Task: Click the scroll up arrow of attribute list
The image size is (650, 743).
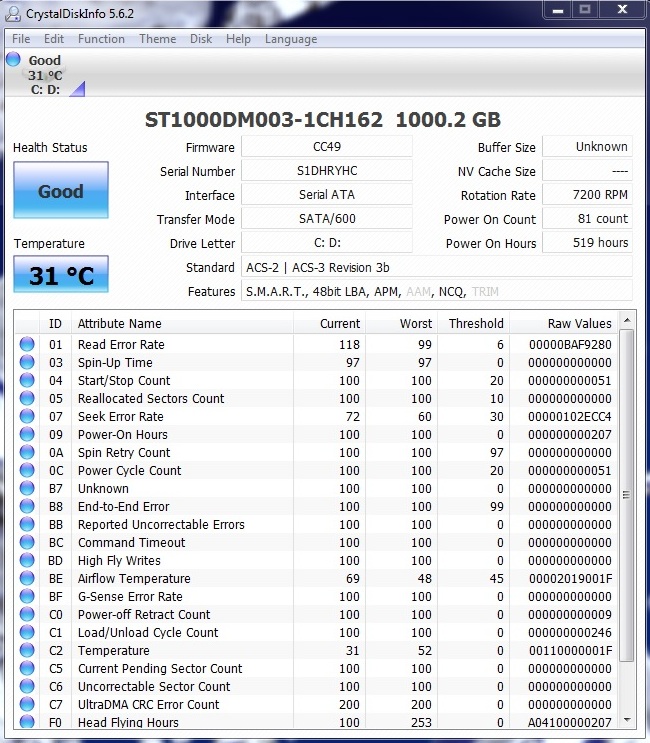Action: point(627,321)
